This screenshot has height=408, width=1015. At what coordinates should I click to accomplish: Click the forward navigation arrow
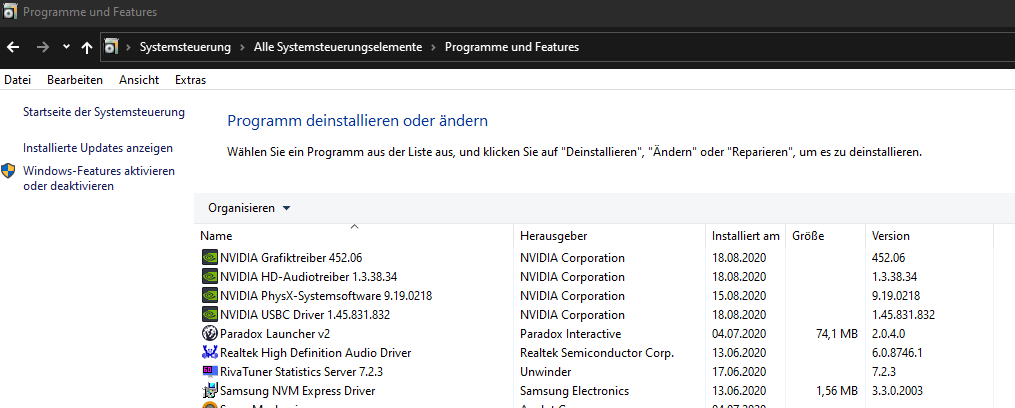(x=43, y=47)
